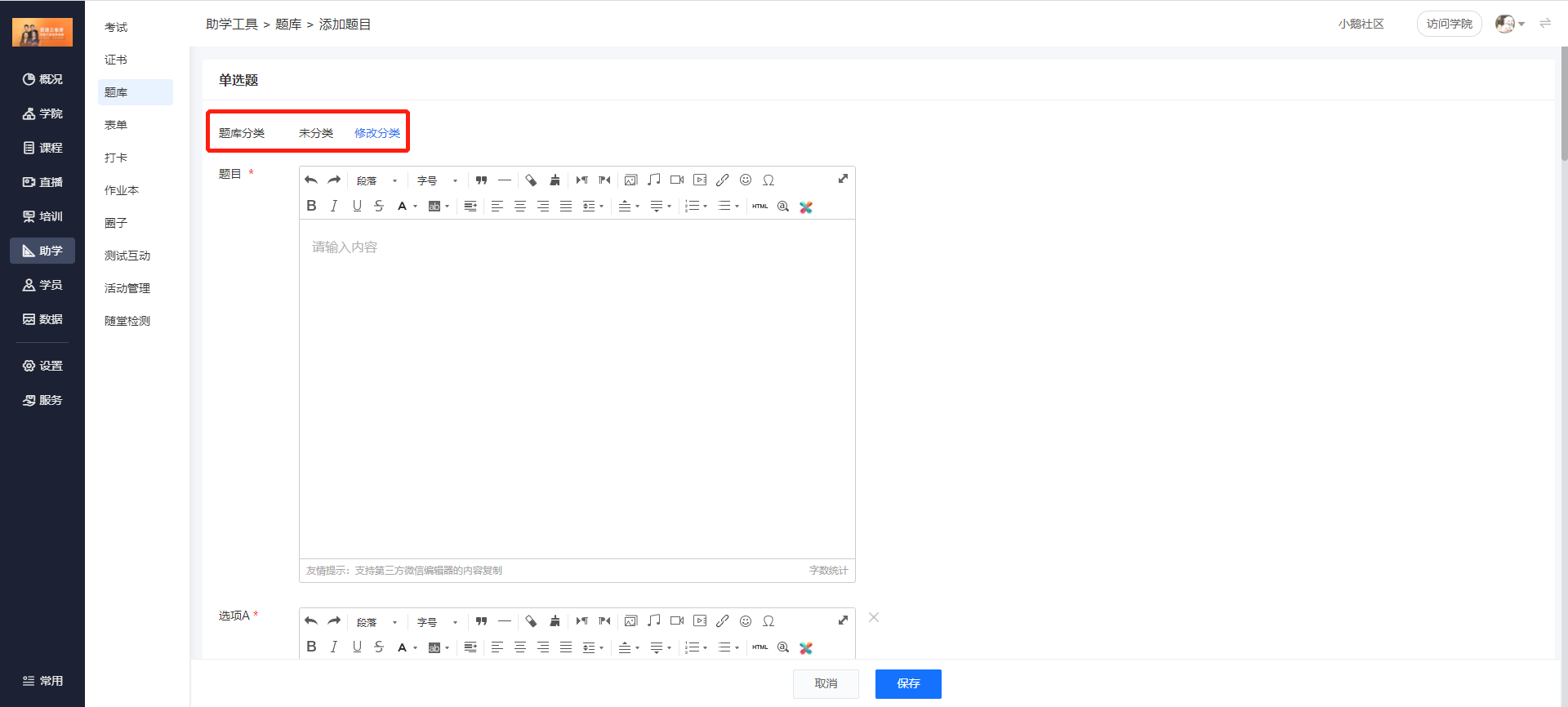1568x707 pixels.
Task: Expand the 题目 editor to fullscreen
Action: [843, 179]
